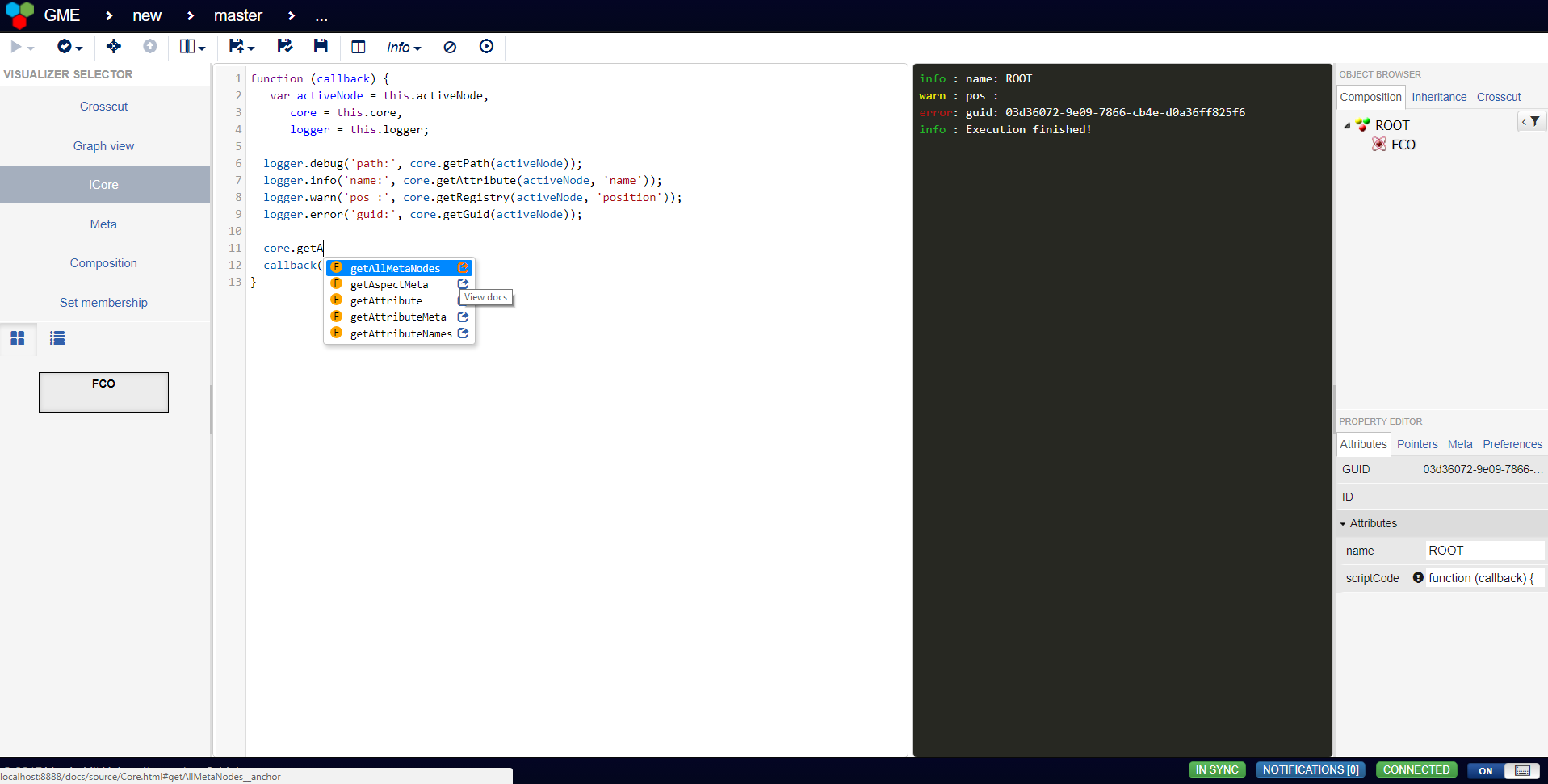The width and height of the screenshot is (1548, 784).
Task: Click the execute script play-circle icon
Action: (x=486, y=46)
